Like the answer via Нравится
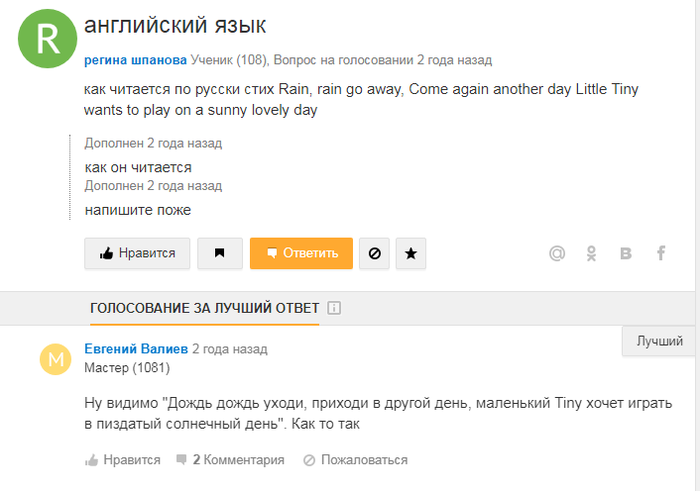Viewport: 700px width, 491px height. click(123, 460)
